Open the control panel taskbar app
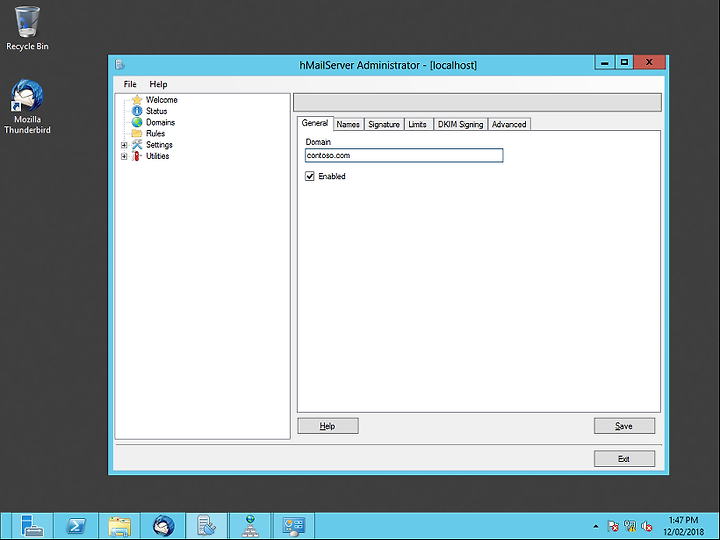Image resolution: width=720 pixels, height=540 pixels. (x=294, y=526)
